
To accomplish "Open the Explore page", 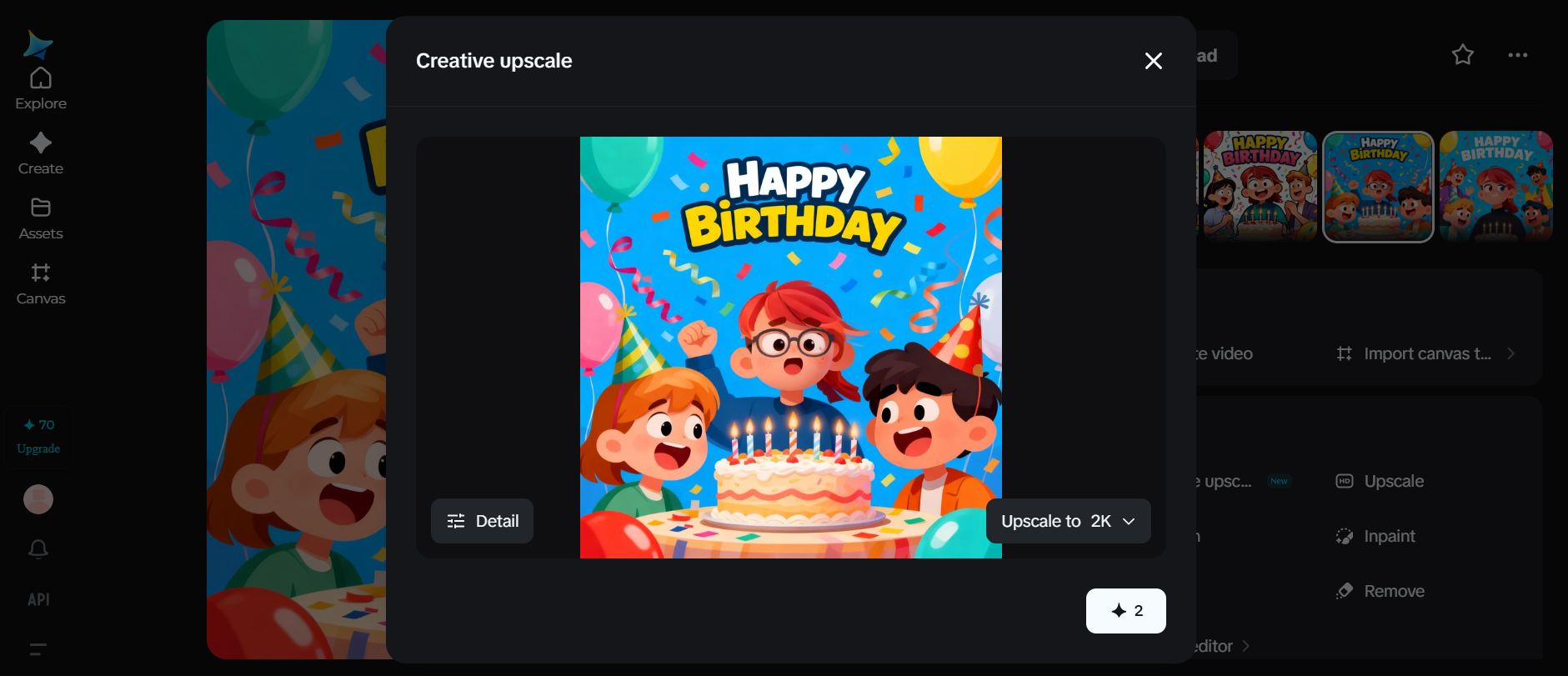I will pos(40,88).
